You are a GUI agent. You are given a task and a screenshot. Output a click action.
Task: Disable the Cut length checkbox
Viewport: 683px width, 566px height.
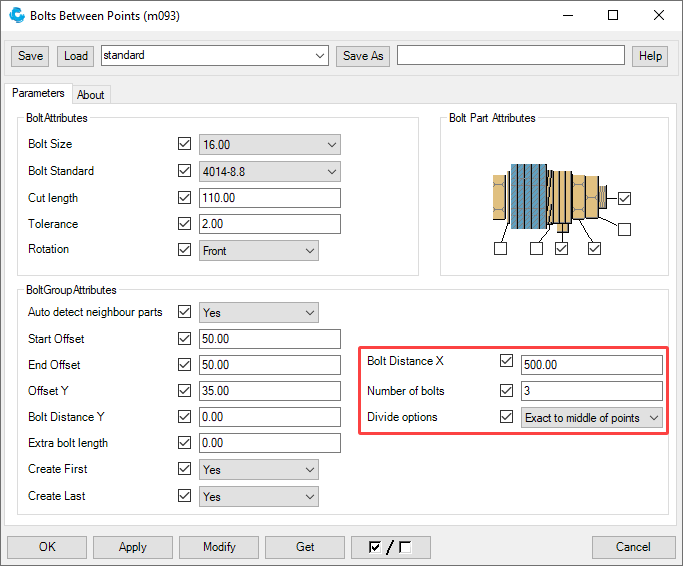coord(184,198)
